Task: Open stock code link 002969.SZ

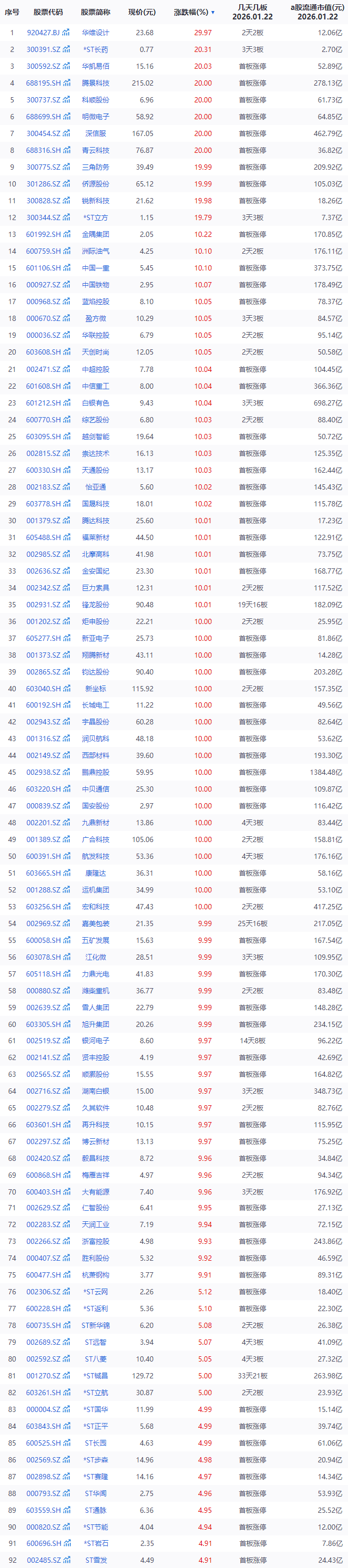Action: pyautogui.click(x=43, y=923)
